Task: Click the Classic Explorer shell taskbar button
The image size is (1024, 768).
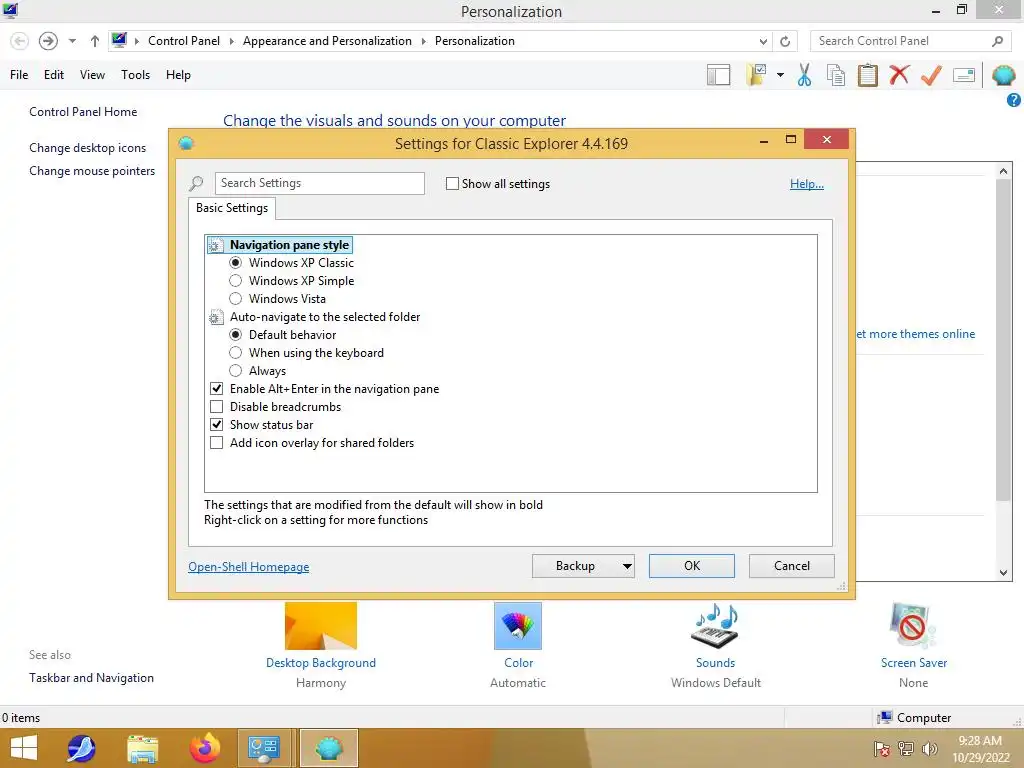Action: point(328,748)
